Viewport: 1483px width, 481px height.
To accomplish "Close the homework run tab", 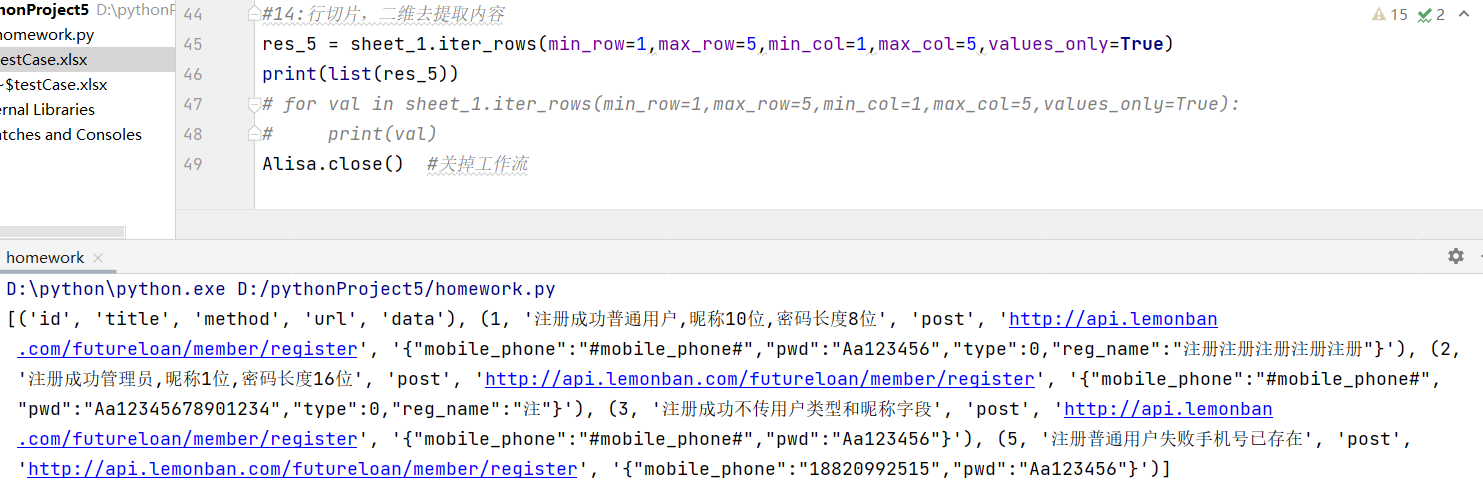I will click(x=98, y=258).
